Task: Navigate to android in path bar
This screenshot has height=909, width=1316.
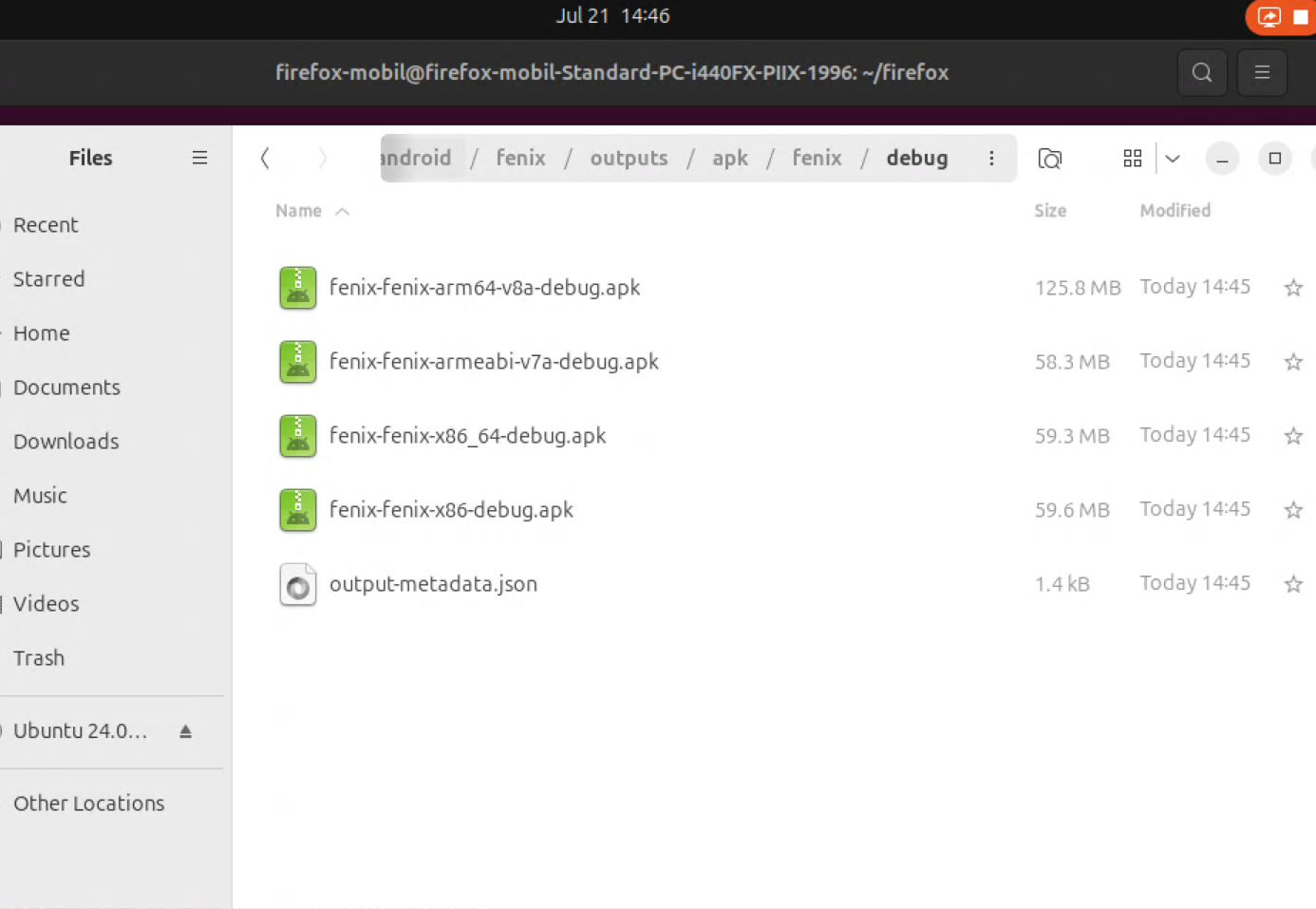Action: tap(416, 158)
